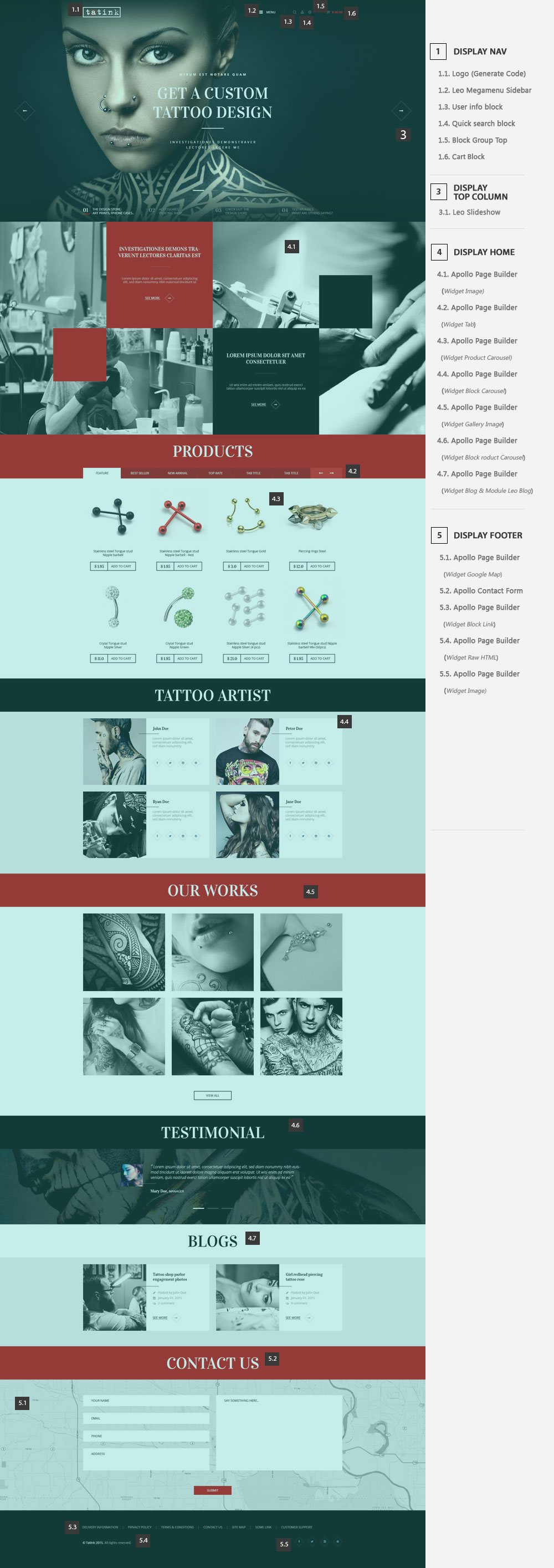Click the Your Name input field

tap(146, 1400)
